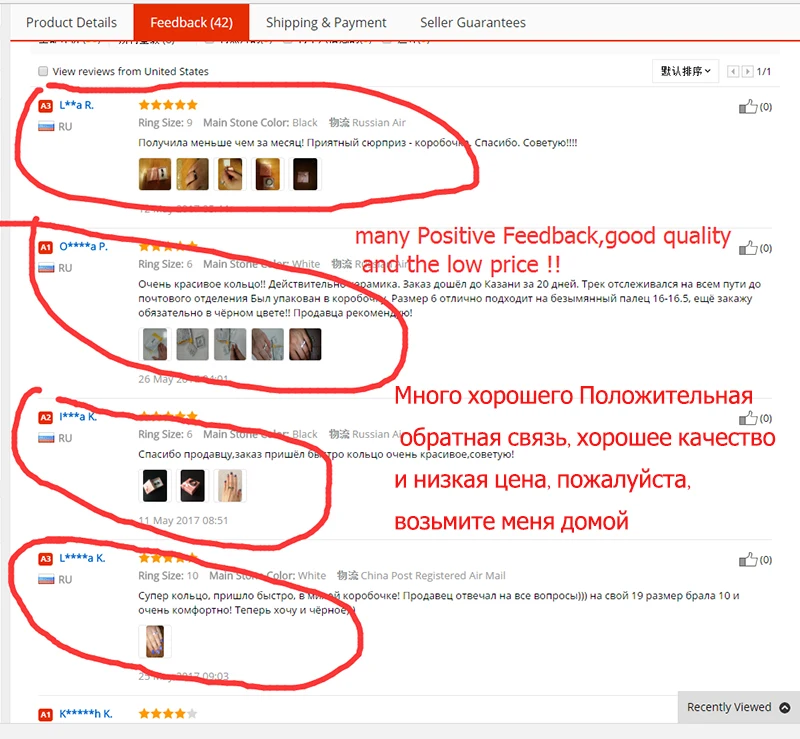800x739 pixels.
Task: Collapse Recently Viewed with the up-arrow icon
Action: coord(785,707)
